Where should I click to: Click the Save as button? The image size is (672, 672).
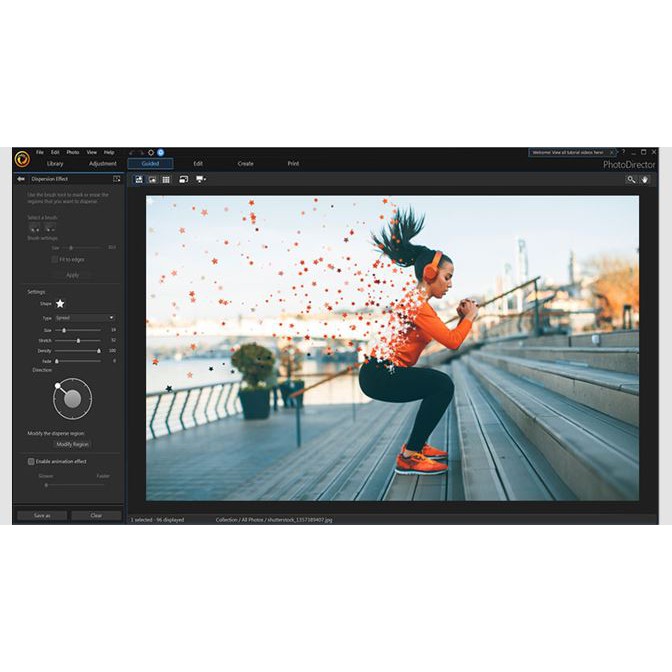pyautogui.click(x=42, y=516)
